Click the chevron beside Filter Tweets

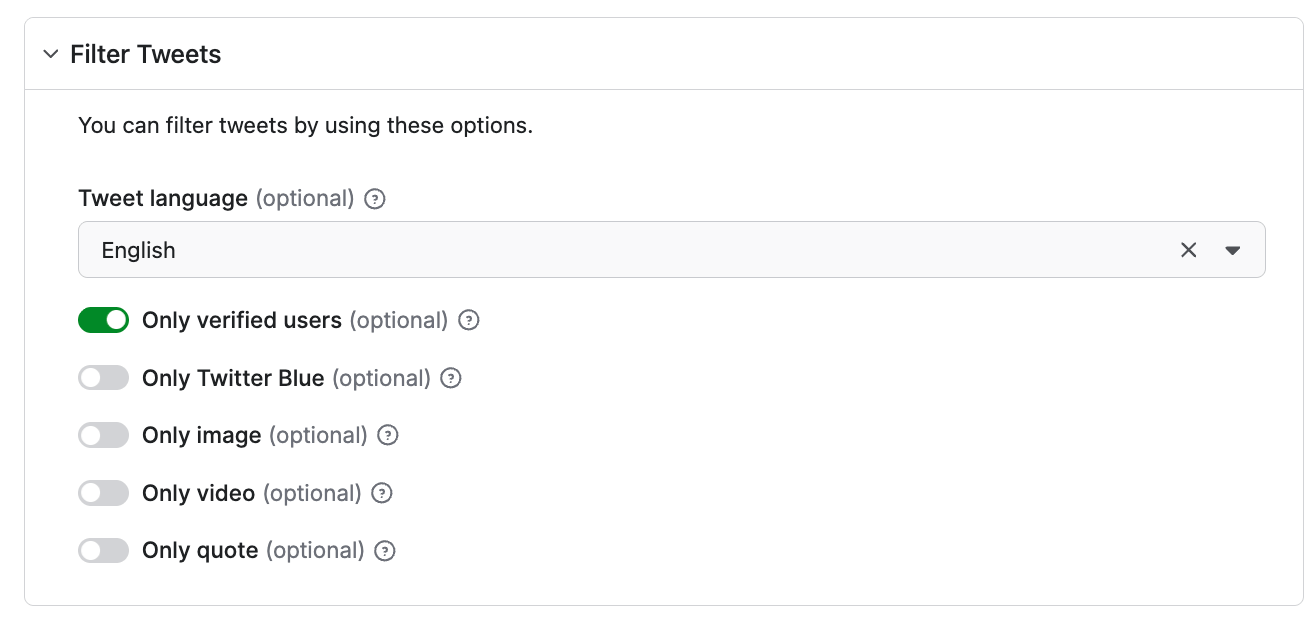pos(50,53)
